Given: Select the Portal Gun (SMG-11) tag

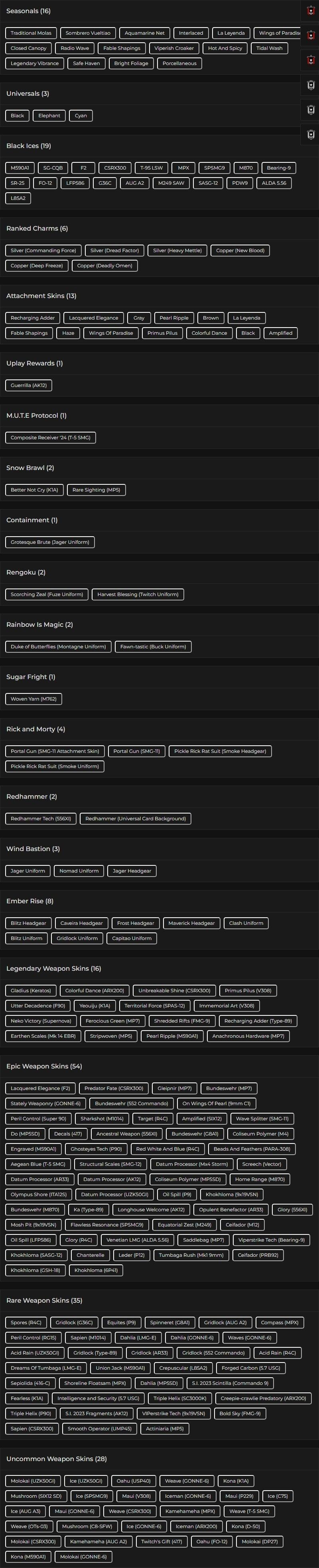Looking at the screenshot, I should pyautogui.click(x=136, y=752).
